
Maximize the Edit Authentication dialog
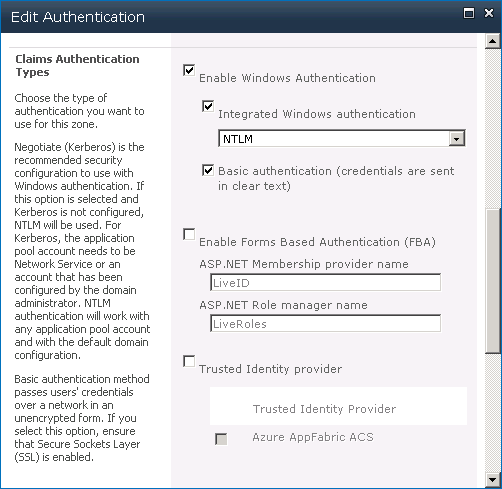469,13
